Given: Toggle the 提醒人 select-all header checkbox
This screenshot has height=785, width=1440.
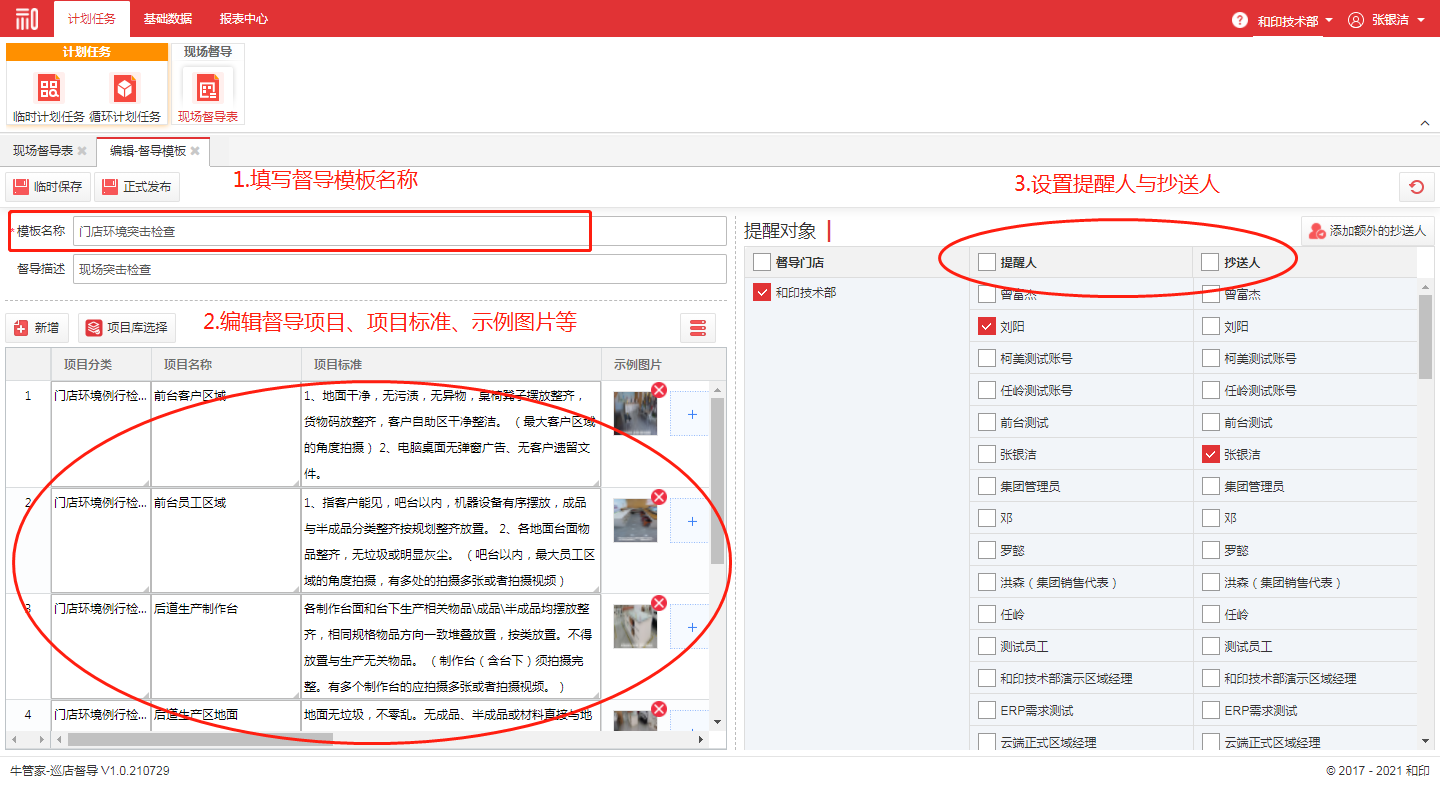Looking at the screenshot, I should point(987,262).
